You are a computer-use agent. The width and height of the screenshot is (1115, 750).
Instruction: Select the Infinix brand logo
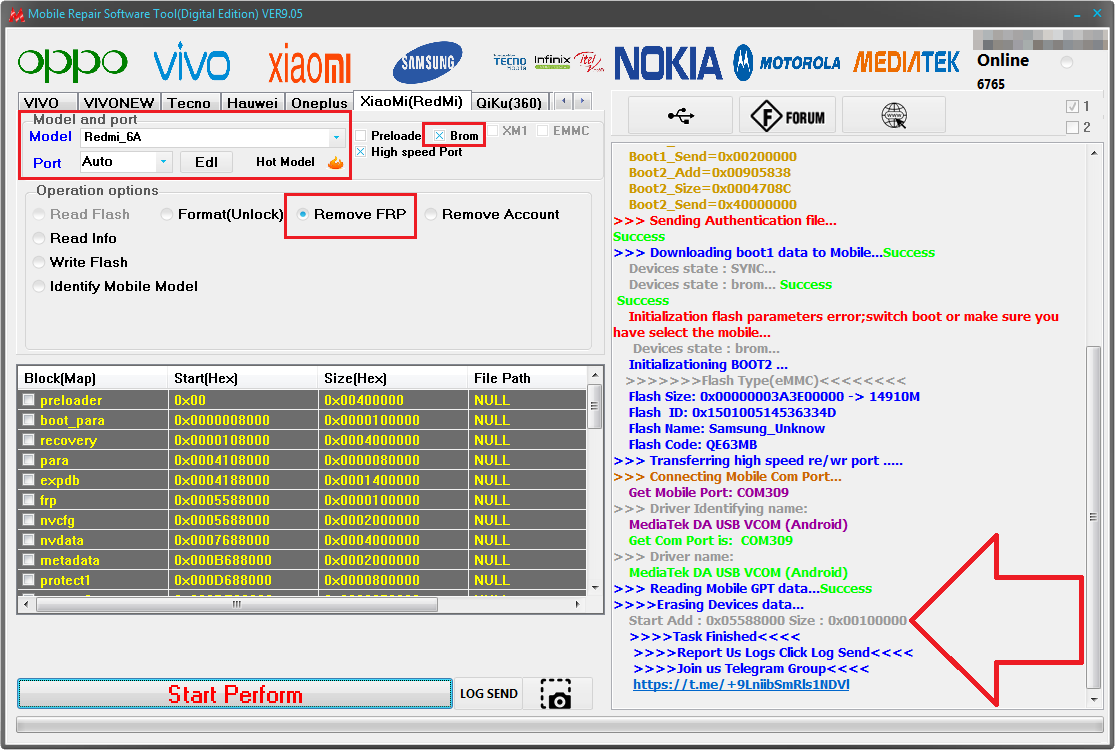pos(552,62)
